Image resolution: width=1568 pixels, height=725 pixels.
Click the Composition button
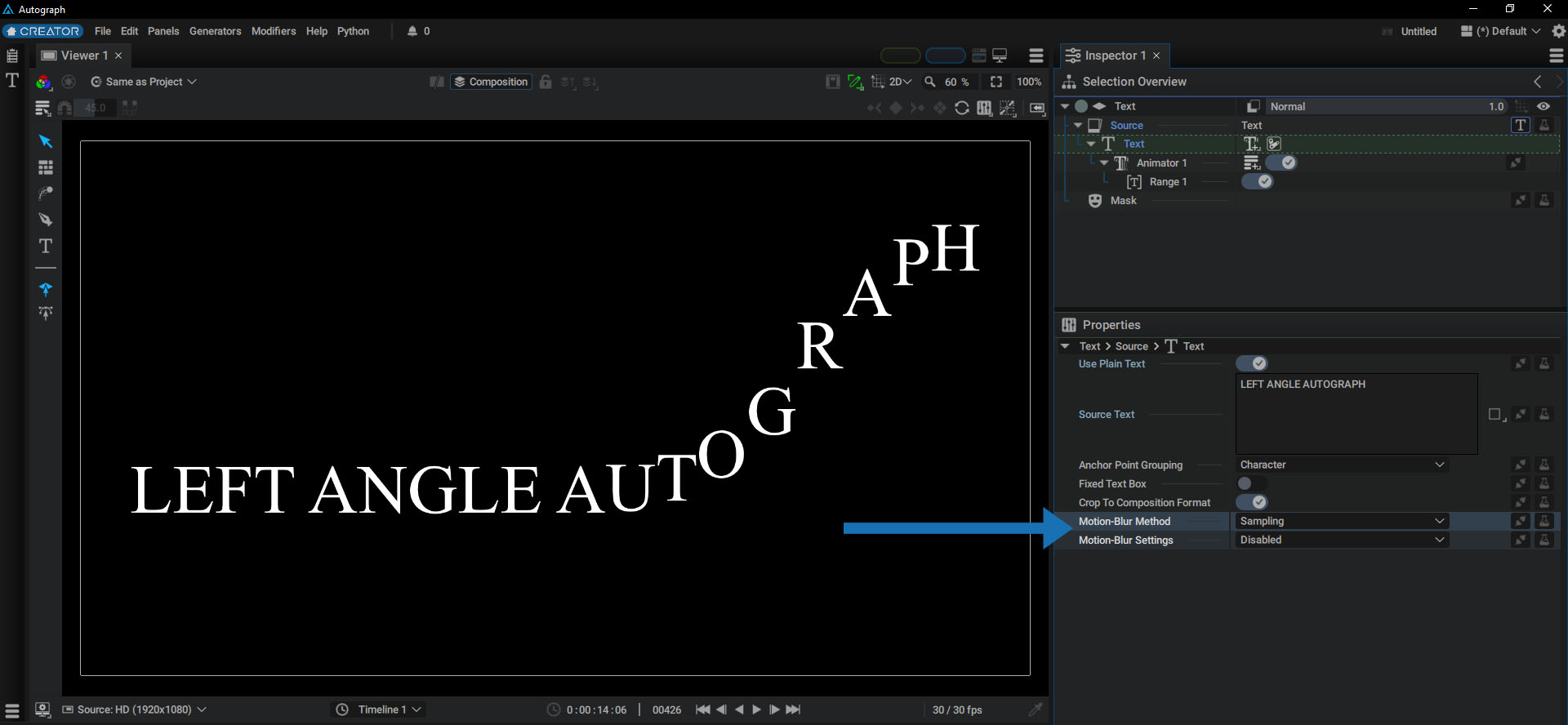pos(492,82)
